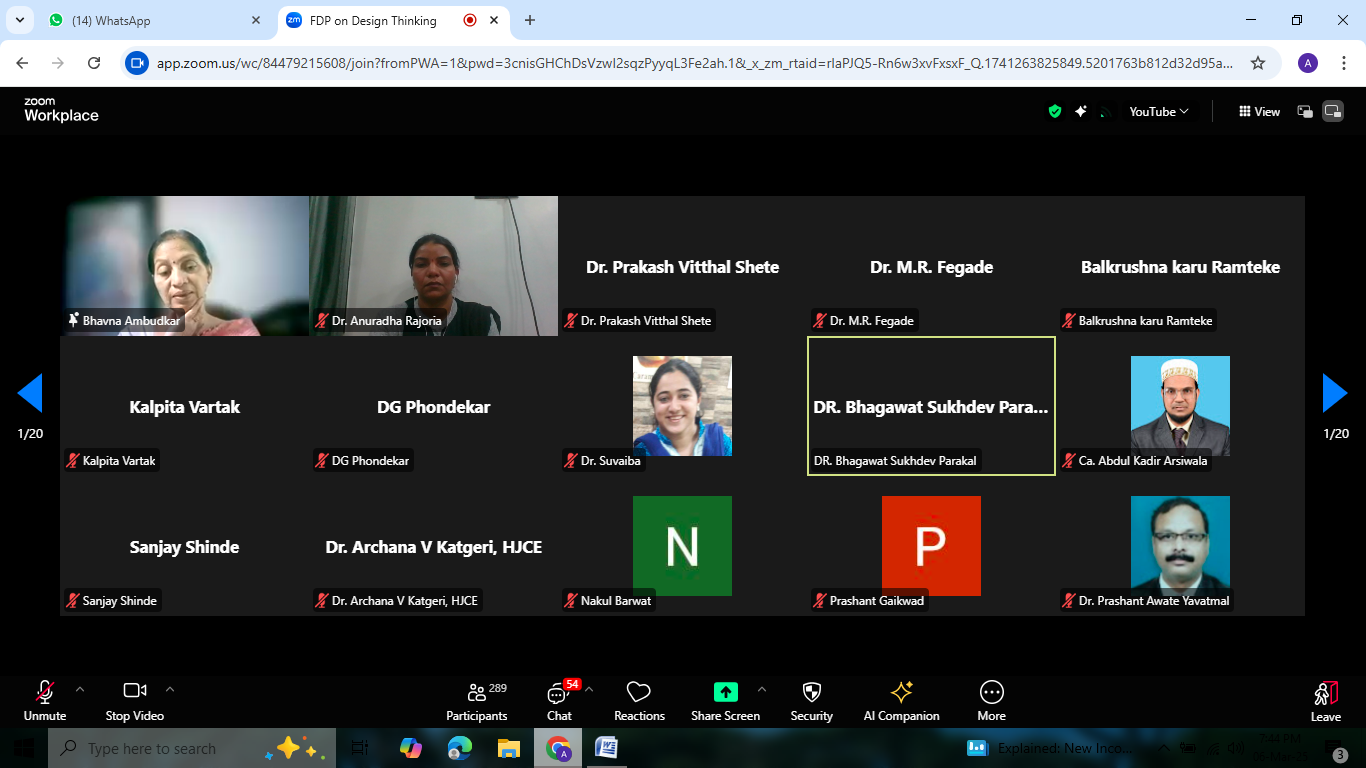This screenshot has width=1366, height=768.
Task: Click the green encryption shield icon
Action: pyautogui.click(x=1054, y=112)
